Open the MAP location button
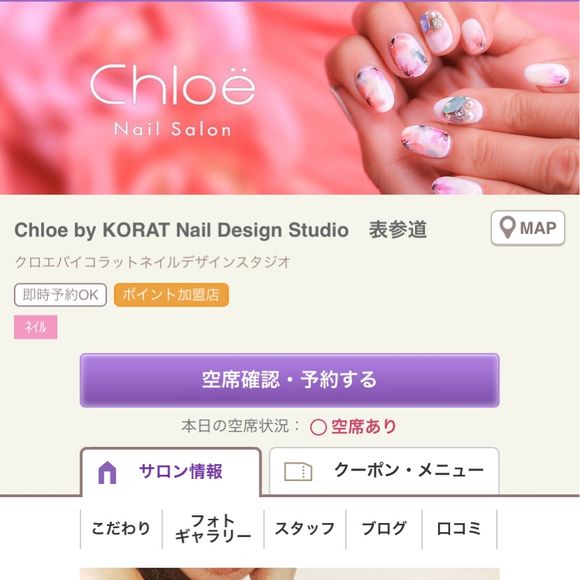 pos(528,228)
